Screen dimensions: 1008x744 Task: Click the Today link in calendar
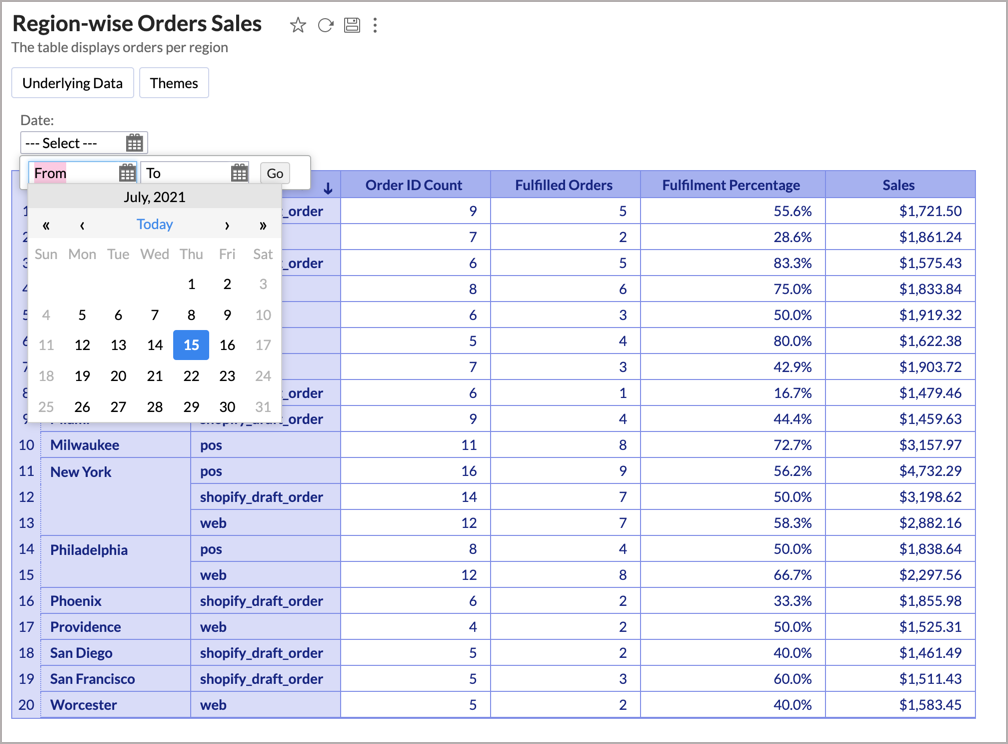pyautogui.click(x=155, y=225)
